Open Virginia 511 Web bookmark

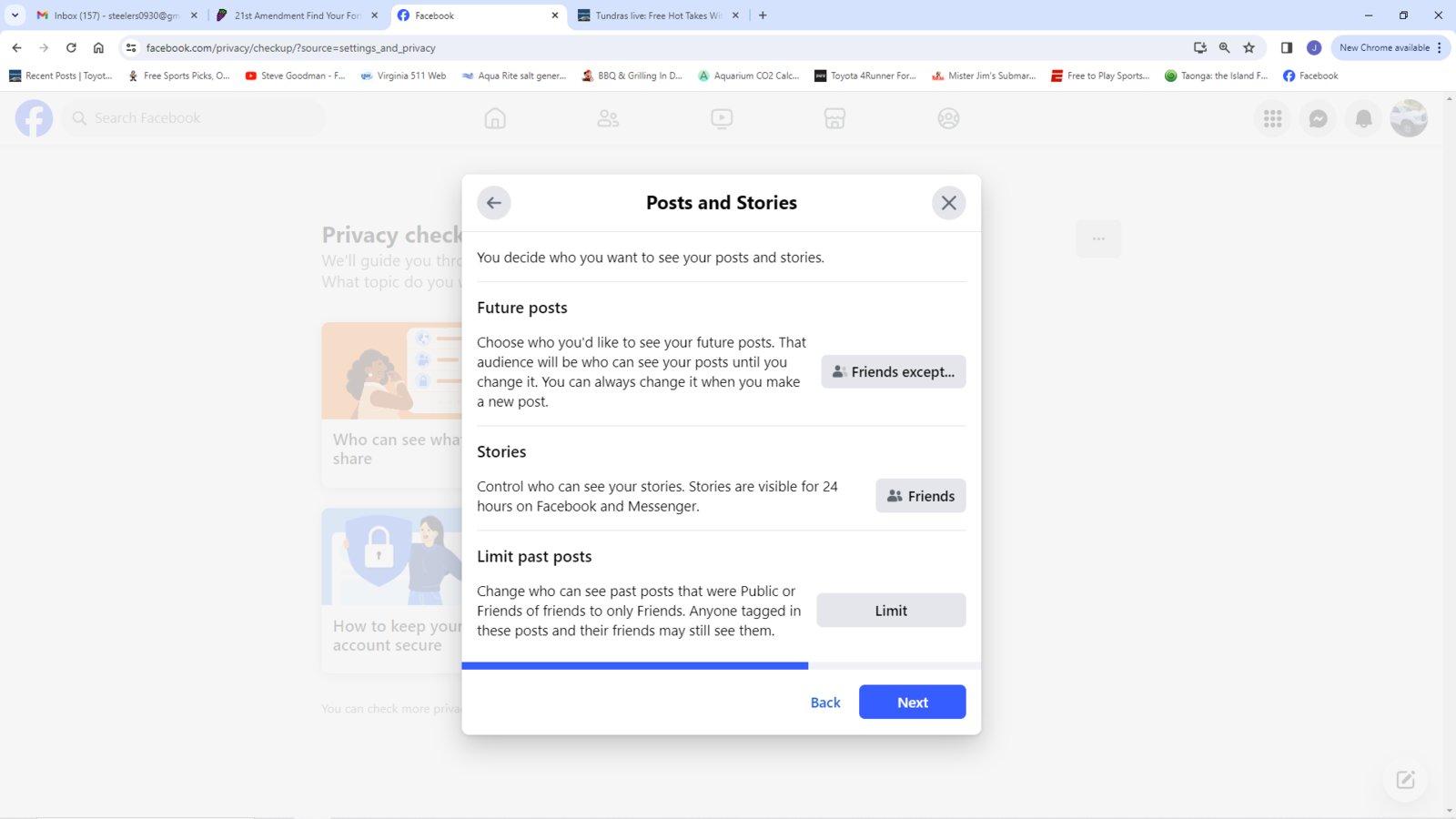(x=403, y=76)
